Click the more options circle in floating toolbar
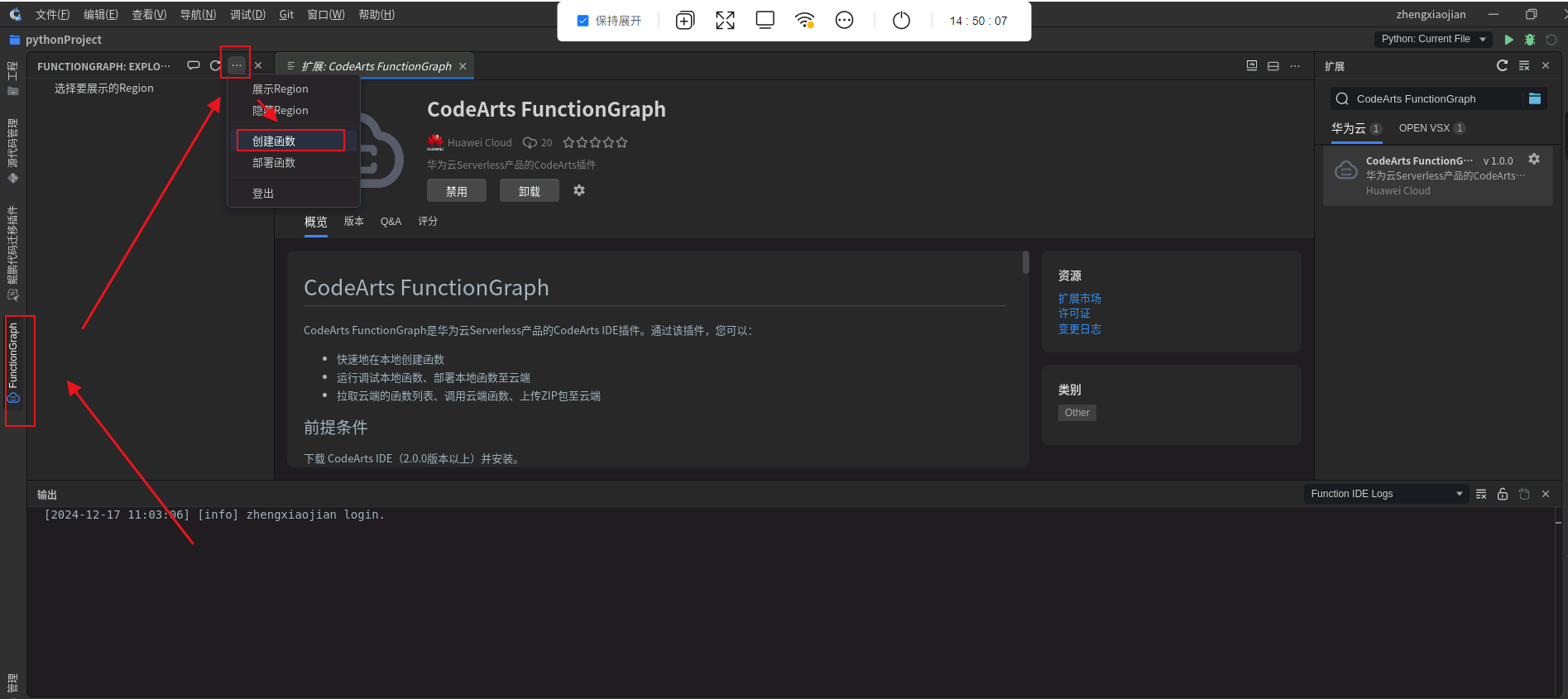This screenshot has width=1568, height=699. 844,21
